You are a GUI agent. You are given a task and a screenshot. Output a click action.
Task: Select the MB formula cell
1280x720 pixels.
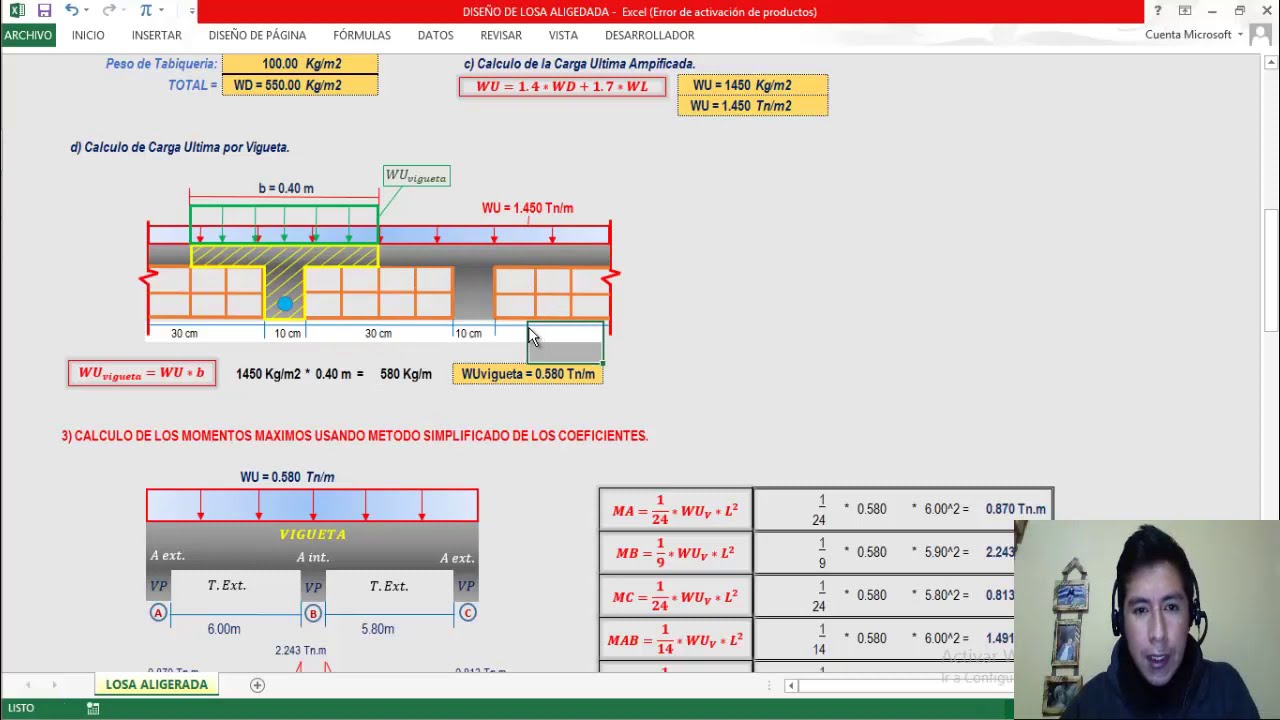(x=676, y=552)
